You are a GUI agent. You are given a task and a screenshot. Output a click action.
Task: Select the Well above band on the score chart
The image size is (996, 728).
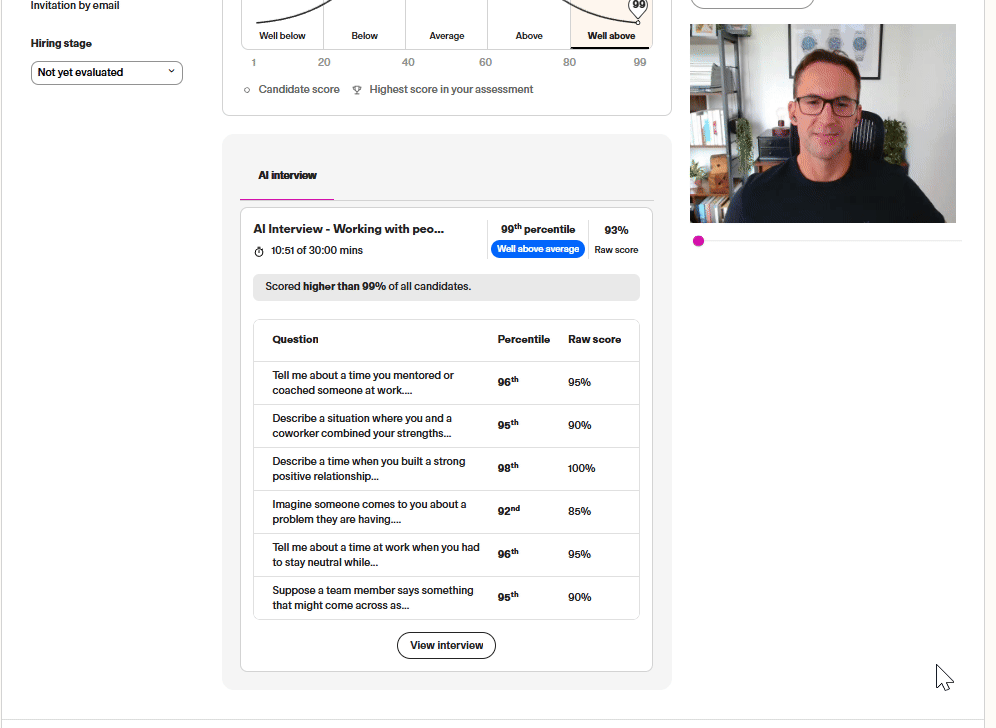611,35
